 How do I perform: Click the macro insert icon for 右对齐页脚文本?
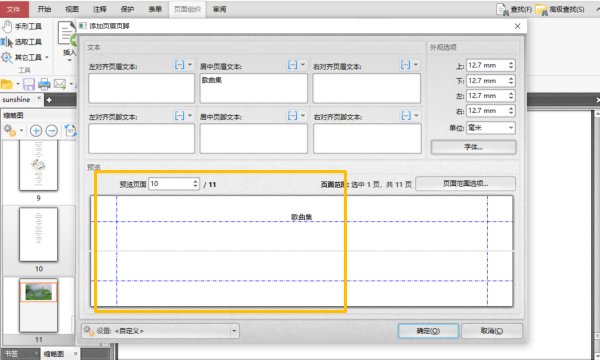tap(406, 116)
